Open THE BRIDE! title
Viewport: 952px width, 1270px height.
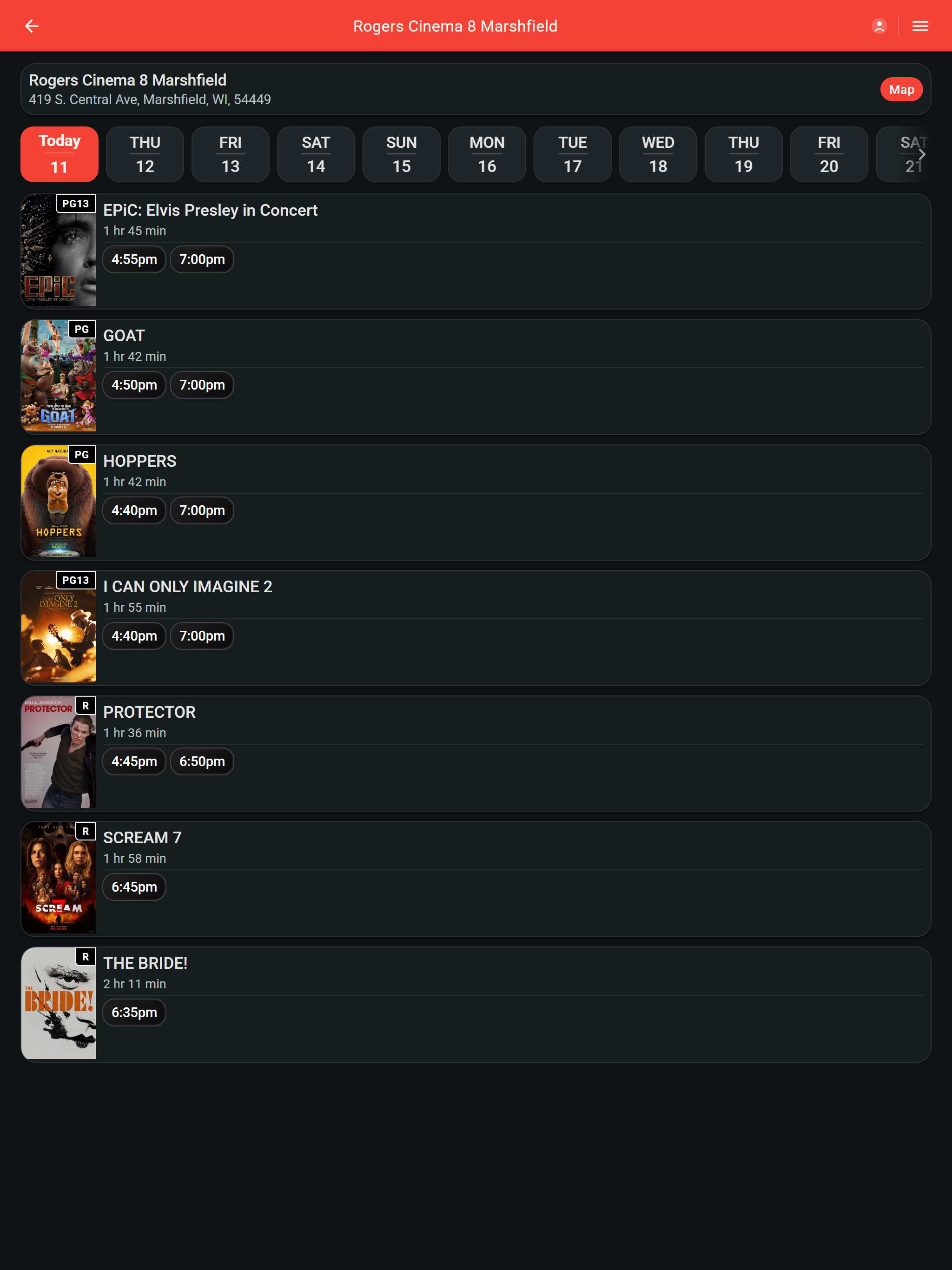[x=145, y=963]
